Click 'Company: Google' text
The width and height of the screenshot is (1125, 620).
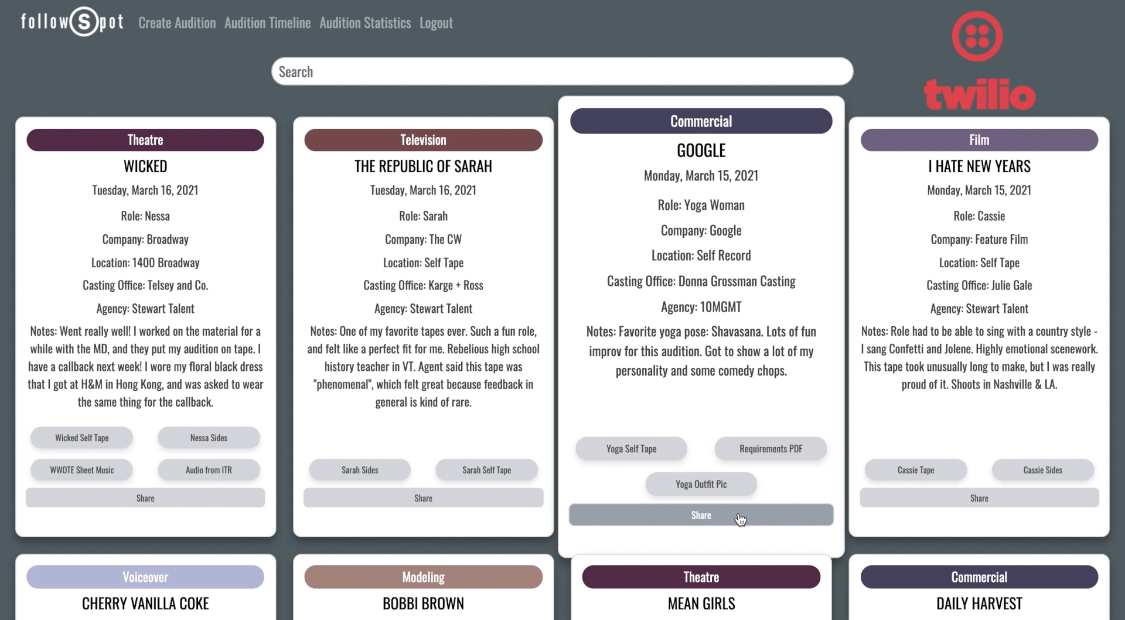click(701, 230)
